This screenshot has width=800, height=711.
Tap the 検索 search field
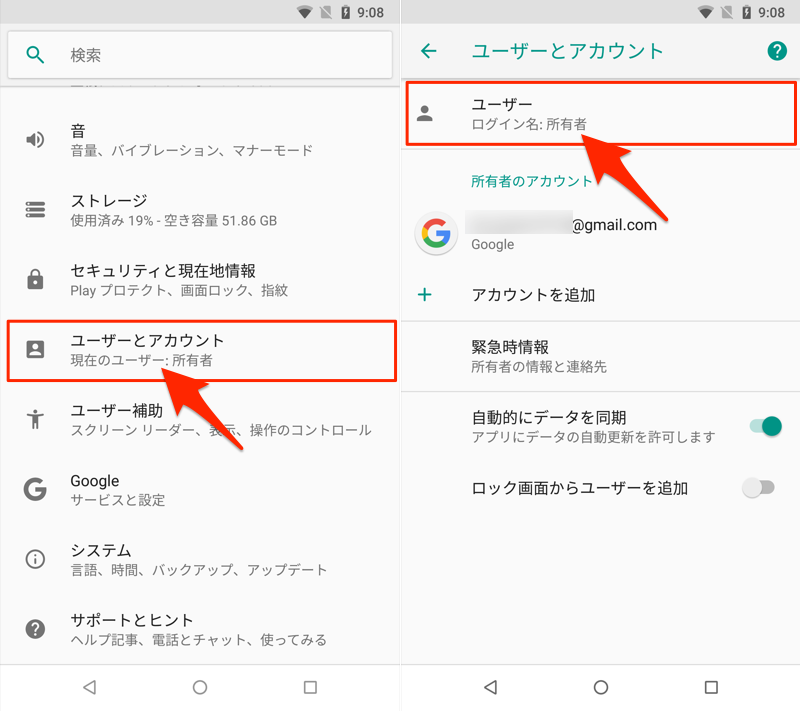[x=200, y=55]
